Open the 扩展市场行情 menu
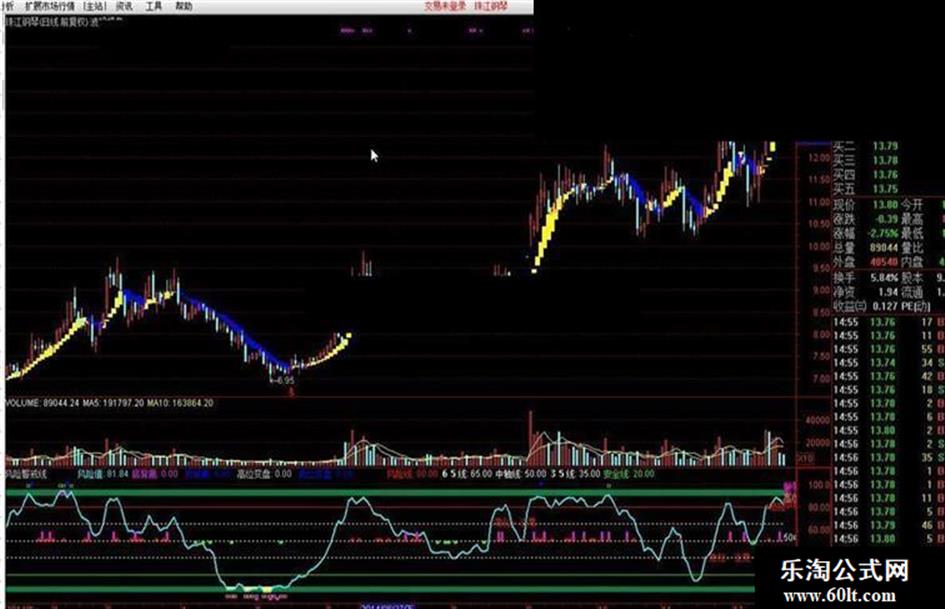This screenshot has height=609, width=945. (50, 6)
